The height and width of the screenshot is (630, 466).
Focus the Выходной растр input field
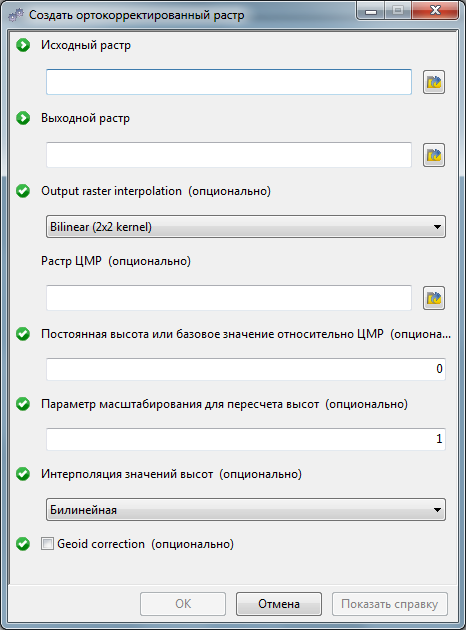(229, 155)
